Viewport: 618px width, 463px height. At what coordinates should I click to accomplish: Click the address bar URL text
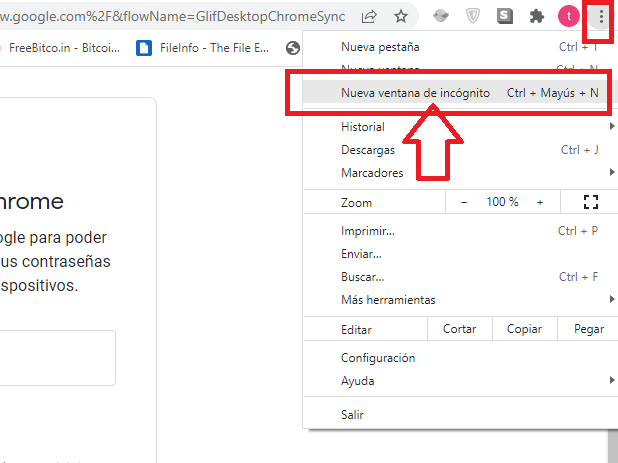click(x=172, y=17)
